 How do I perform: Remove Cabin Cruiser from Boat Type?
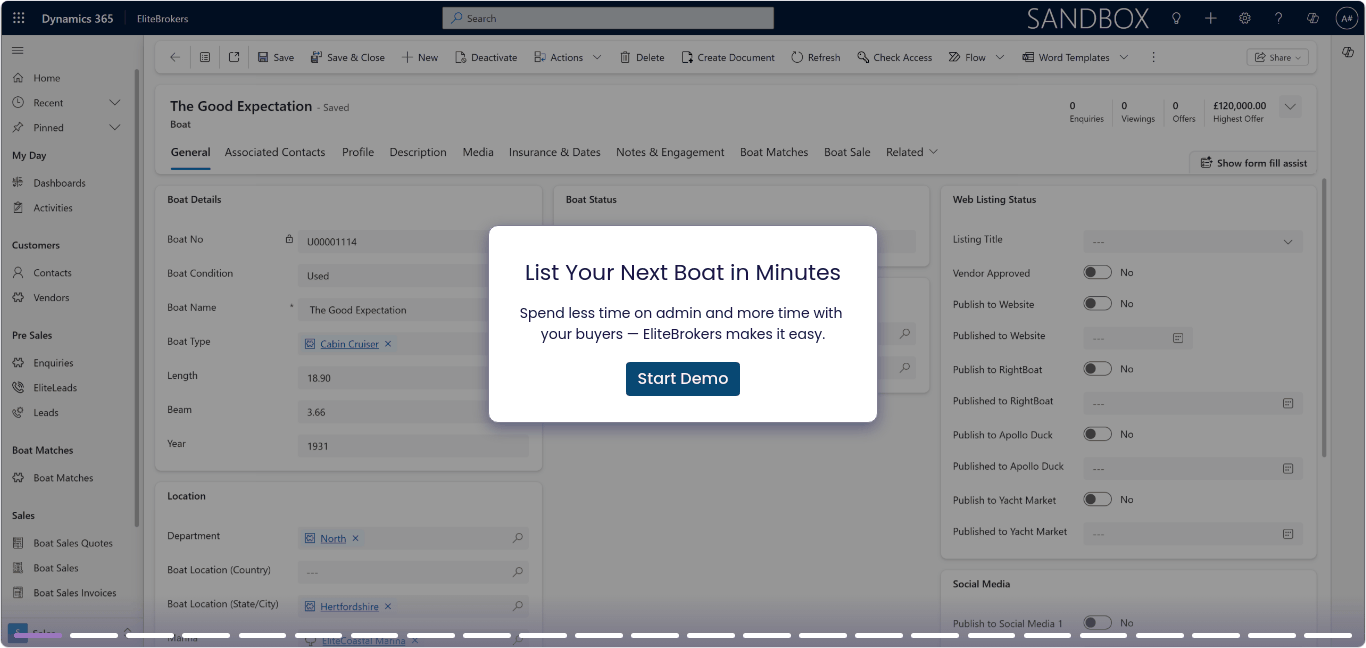[x=388, y=344]
